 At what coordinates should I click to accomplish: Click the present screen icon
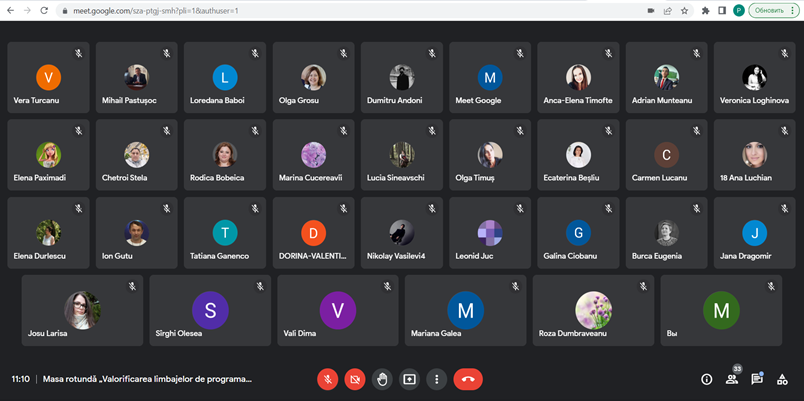point(409,379)
